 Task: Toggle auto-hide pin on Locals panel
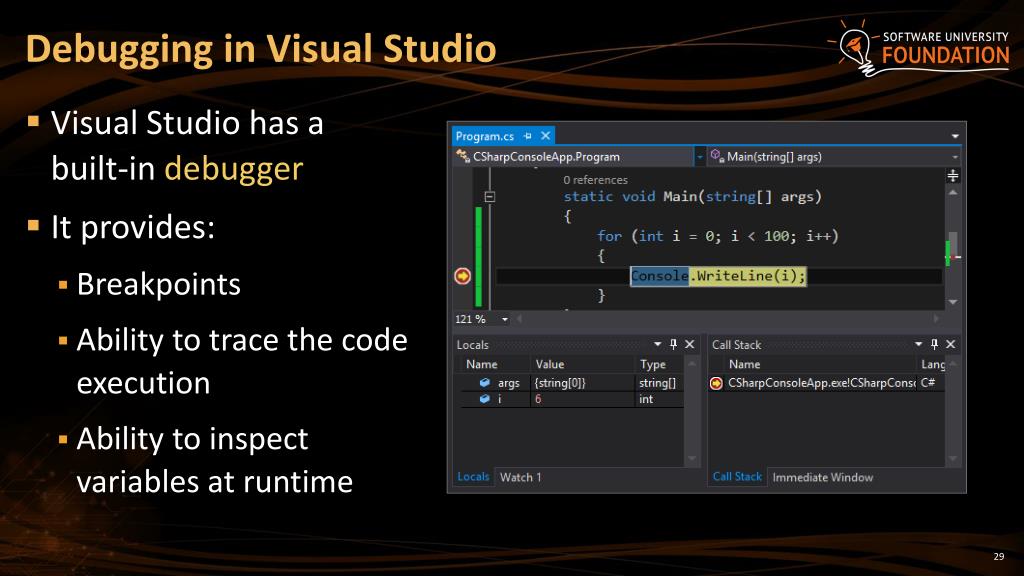tap(673, 344)
